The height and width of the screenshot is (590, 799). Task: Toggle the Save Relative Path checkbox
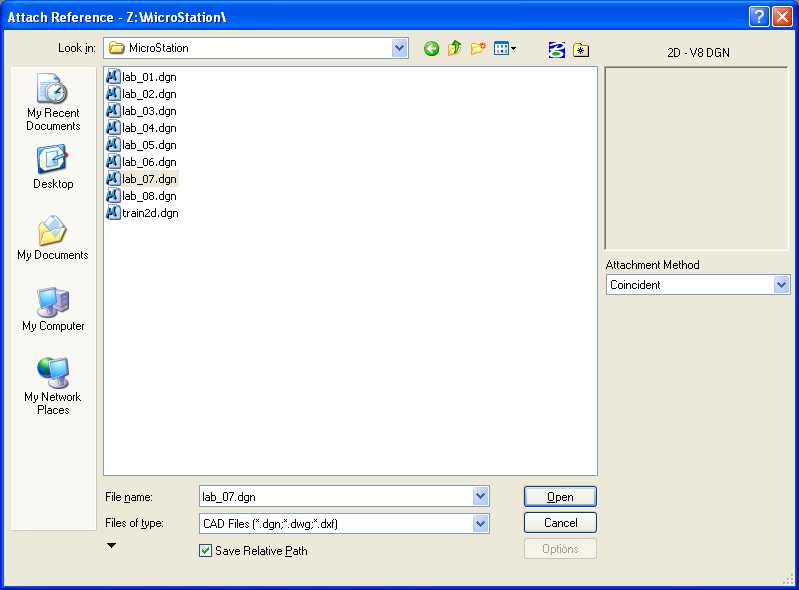pyautogui.click(x=206, y=550)
